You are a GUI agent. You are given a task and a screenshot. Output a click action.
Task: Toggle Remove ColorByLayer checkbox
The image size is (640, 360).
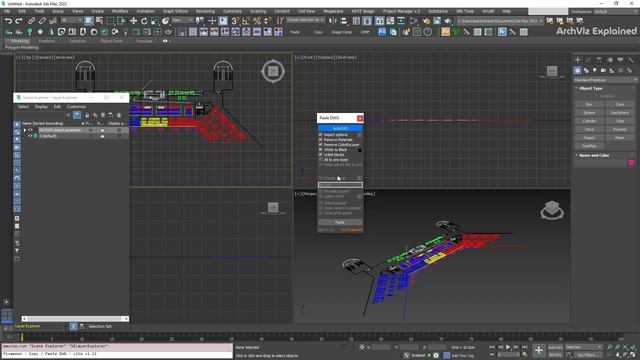point(320,144)
